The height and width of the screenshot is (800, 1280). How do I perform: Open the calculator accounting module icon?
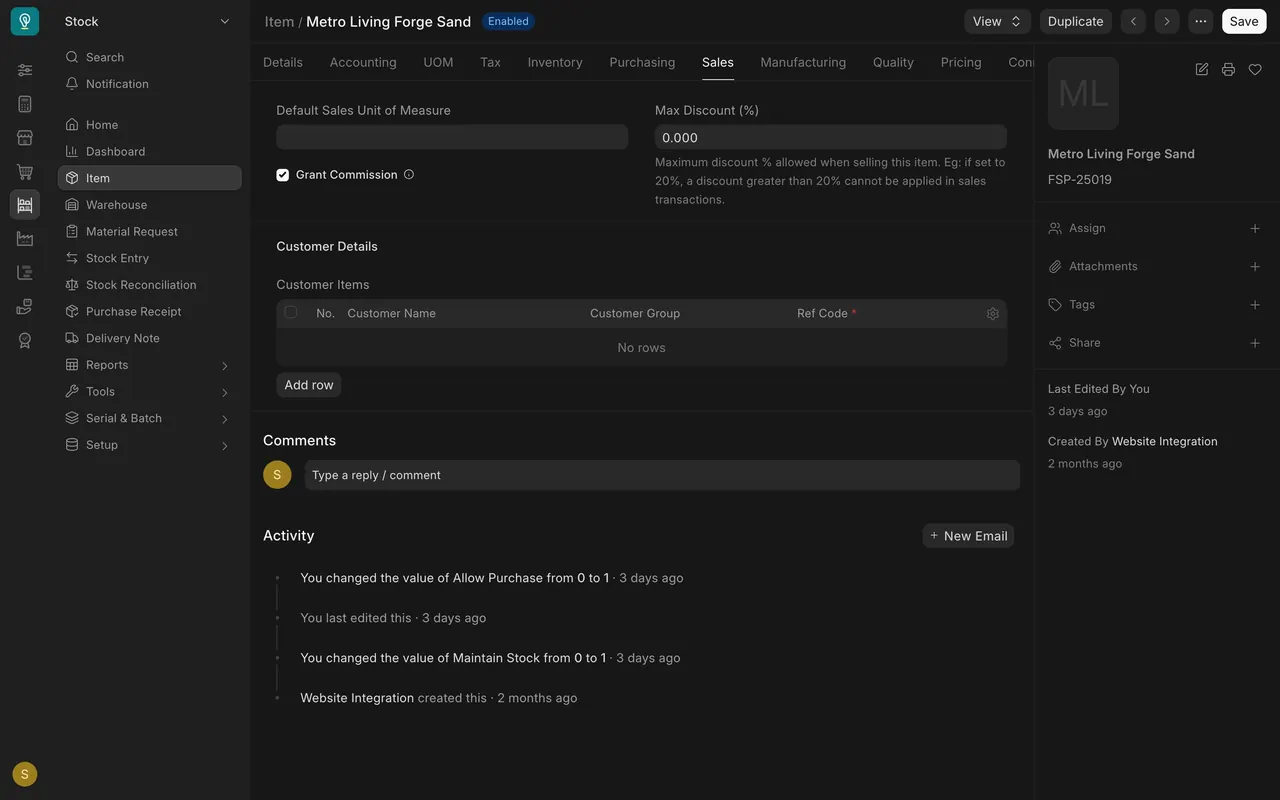coord(25,104)
